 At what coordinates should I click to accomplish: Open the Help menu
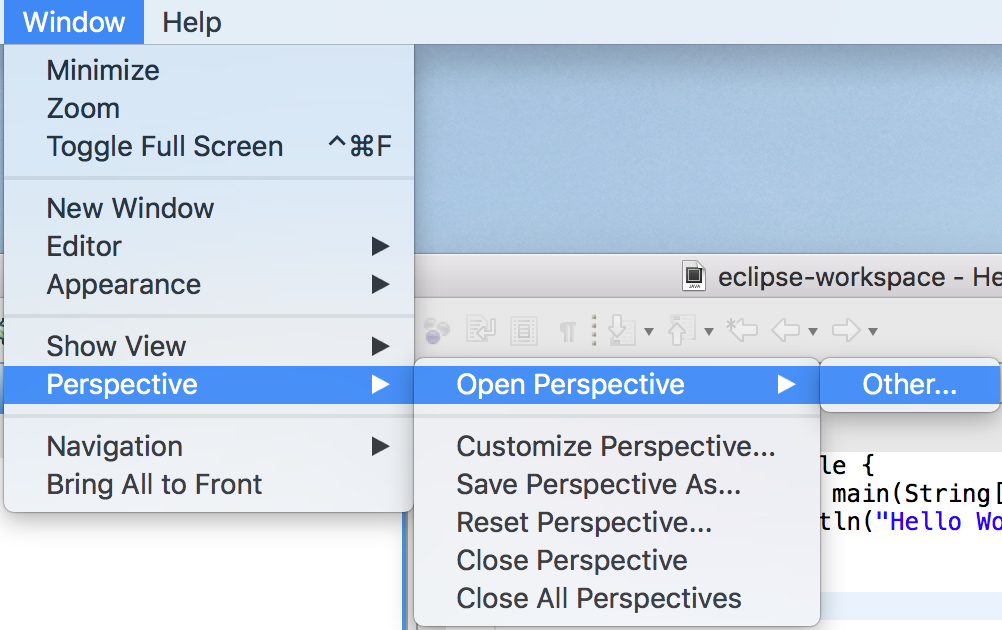[x=192, y=22]
